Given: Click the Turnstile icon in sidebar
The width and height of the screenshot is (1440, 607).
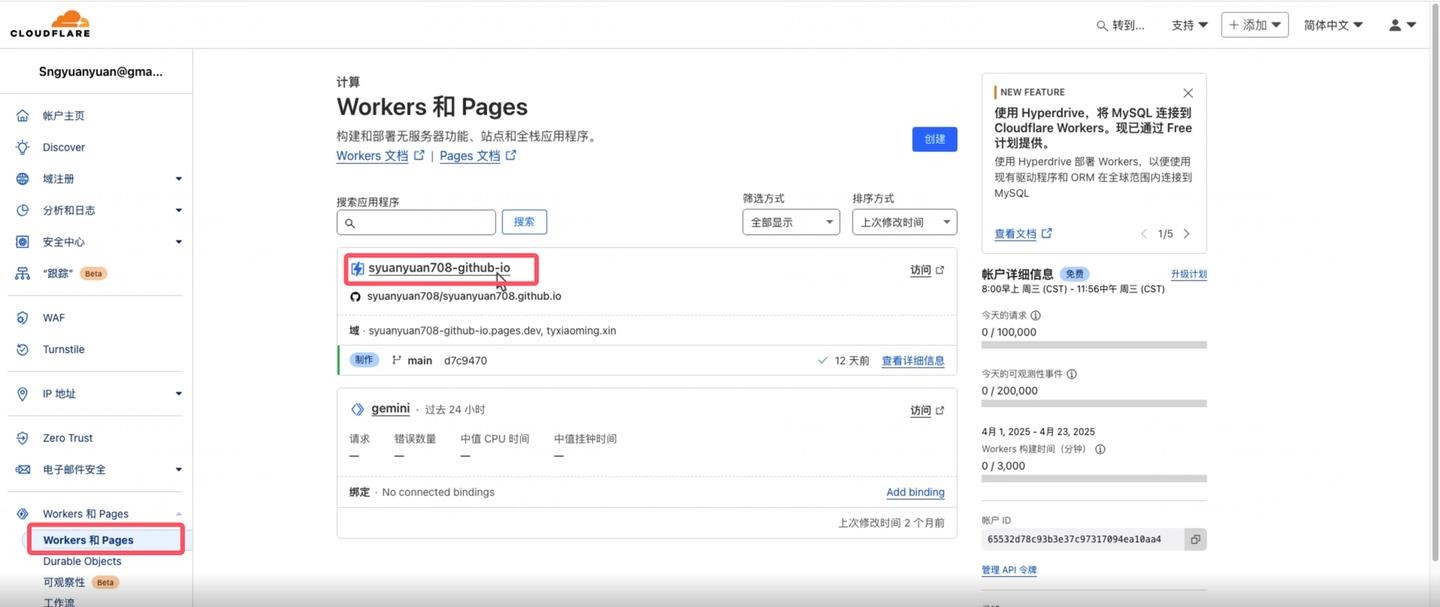Looking at the screenshot, I should pyautogui.click(x=23, y=350).
